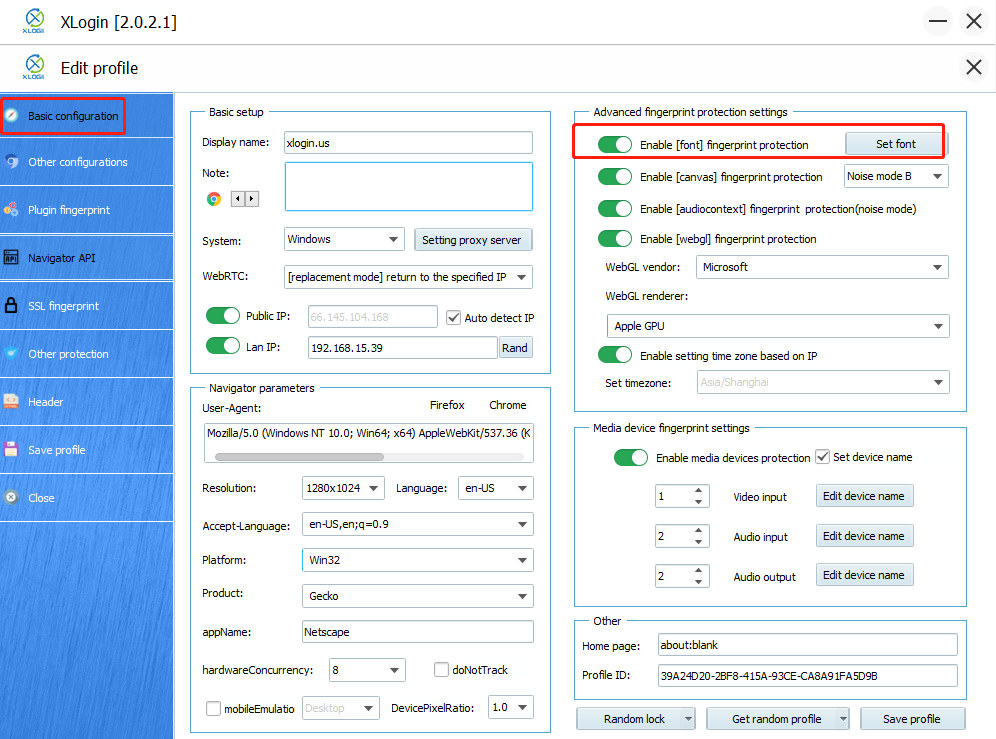Image resolution: width=996 pixels, height=739 pixels.
Task: Click the Save profile button at bottom right
Action: (912, 719)
